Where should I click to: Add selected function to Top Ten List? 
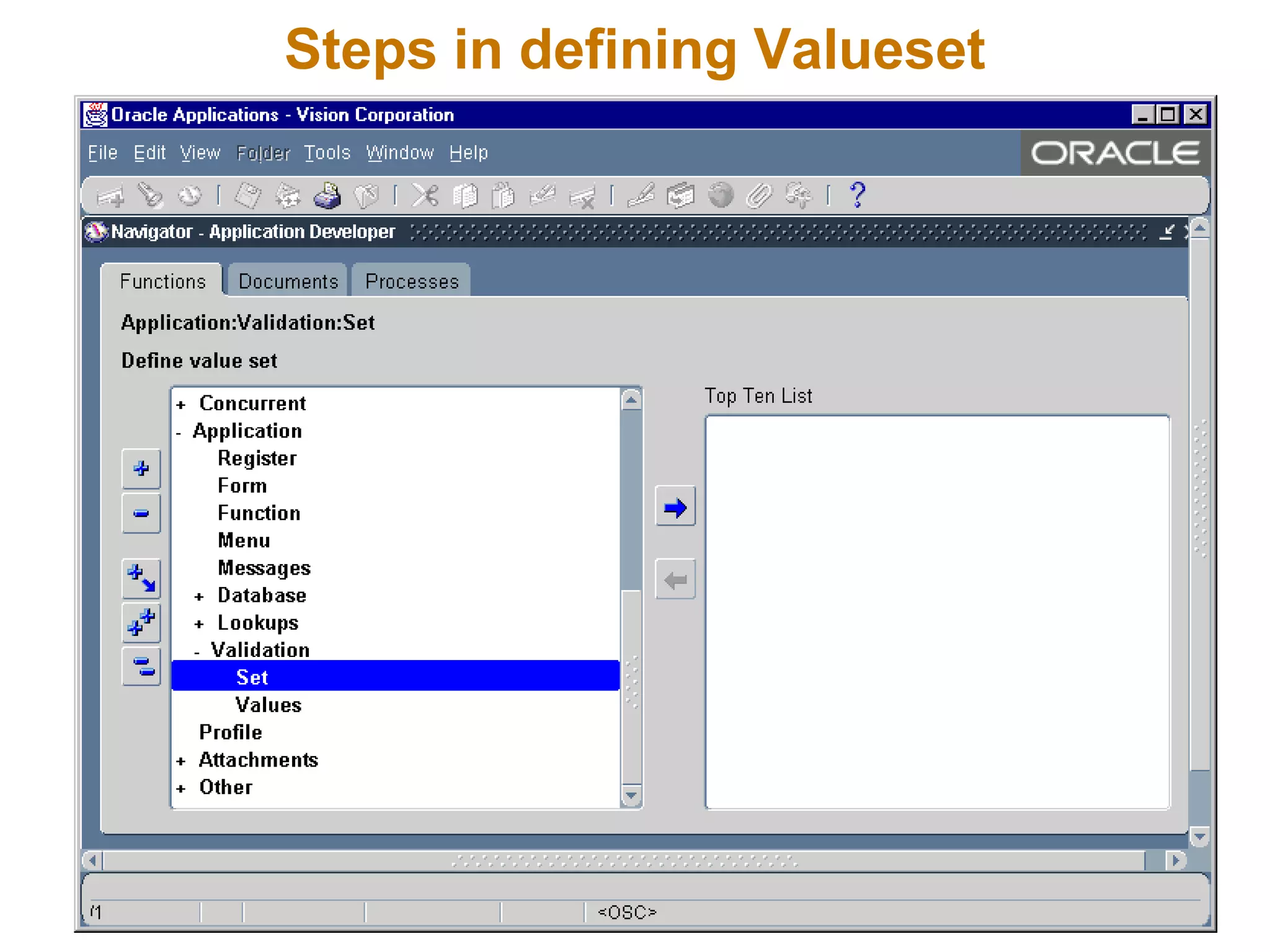click(675, 506)
